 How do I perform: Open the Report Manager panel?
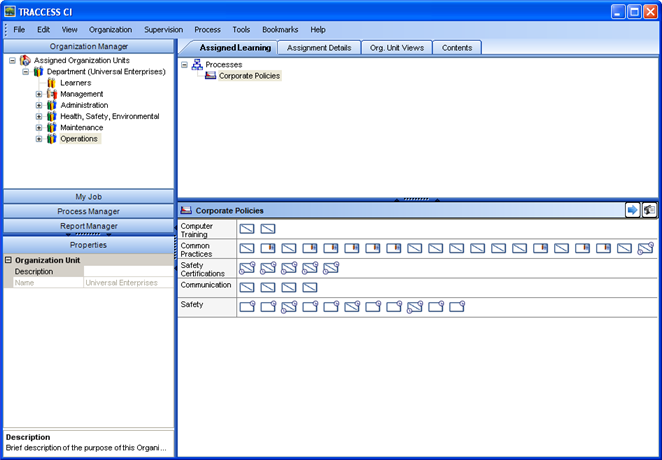89,226
